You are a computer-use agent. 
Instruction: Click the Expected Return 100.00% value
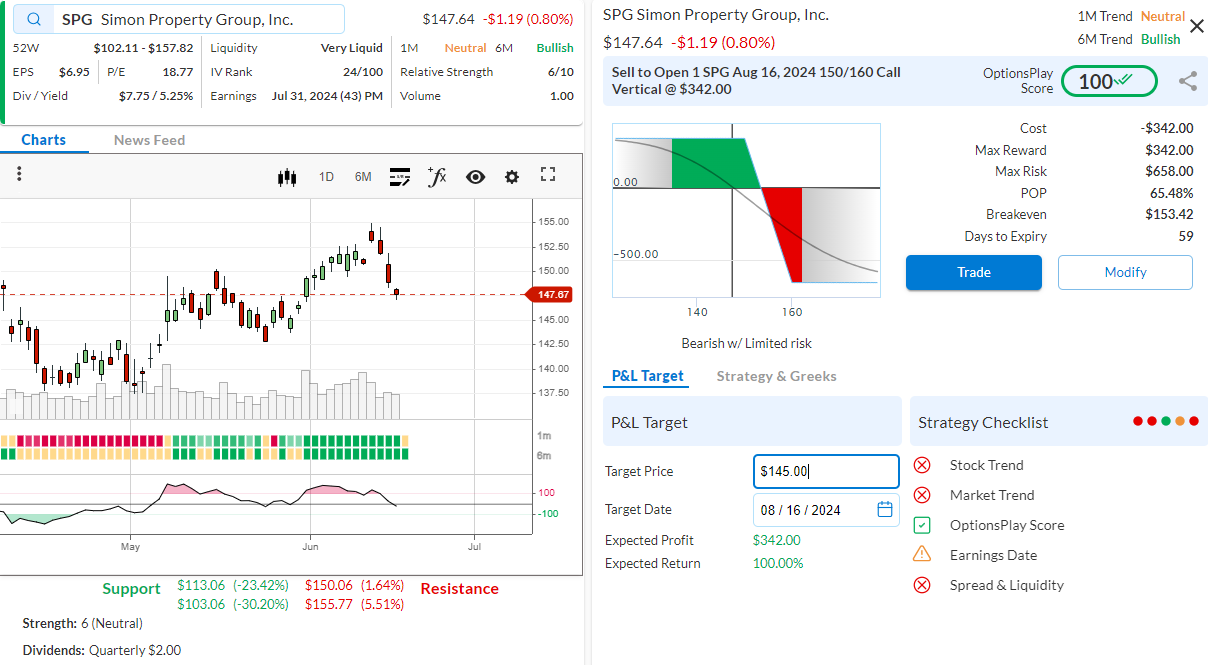coord(778,563)
